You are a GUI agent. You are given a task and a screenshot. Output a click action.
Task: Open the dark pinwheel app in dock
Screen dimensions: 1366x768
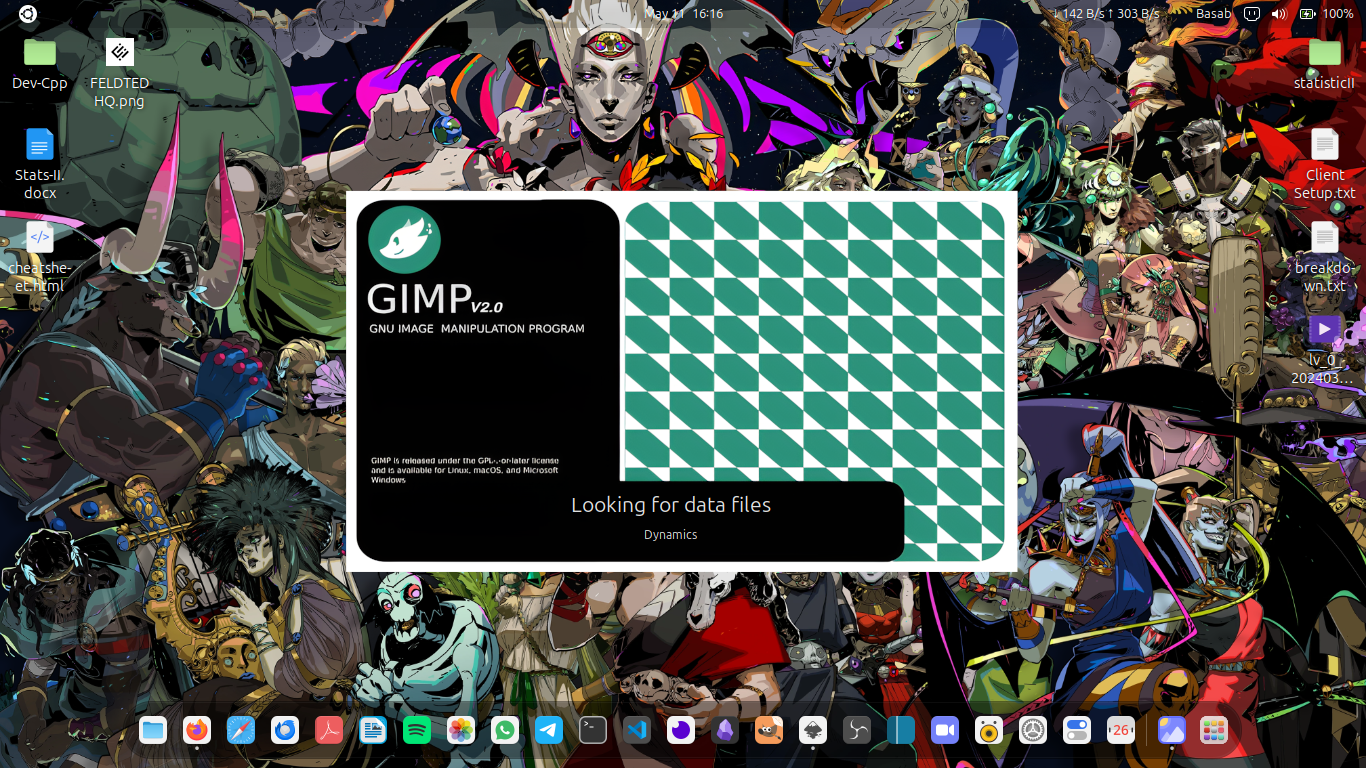(x=857, y=731)
